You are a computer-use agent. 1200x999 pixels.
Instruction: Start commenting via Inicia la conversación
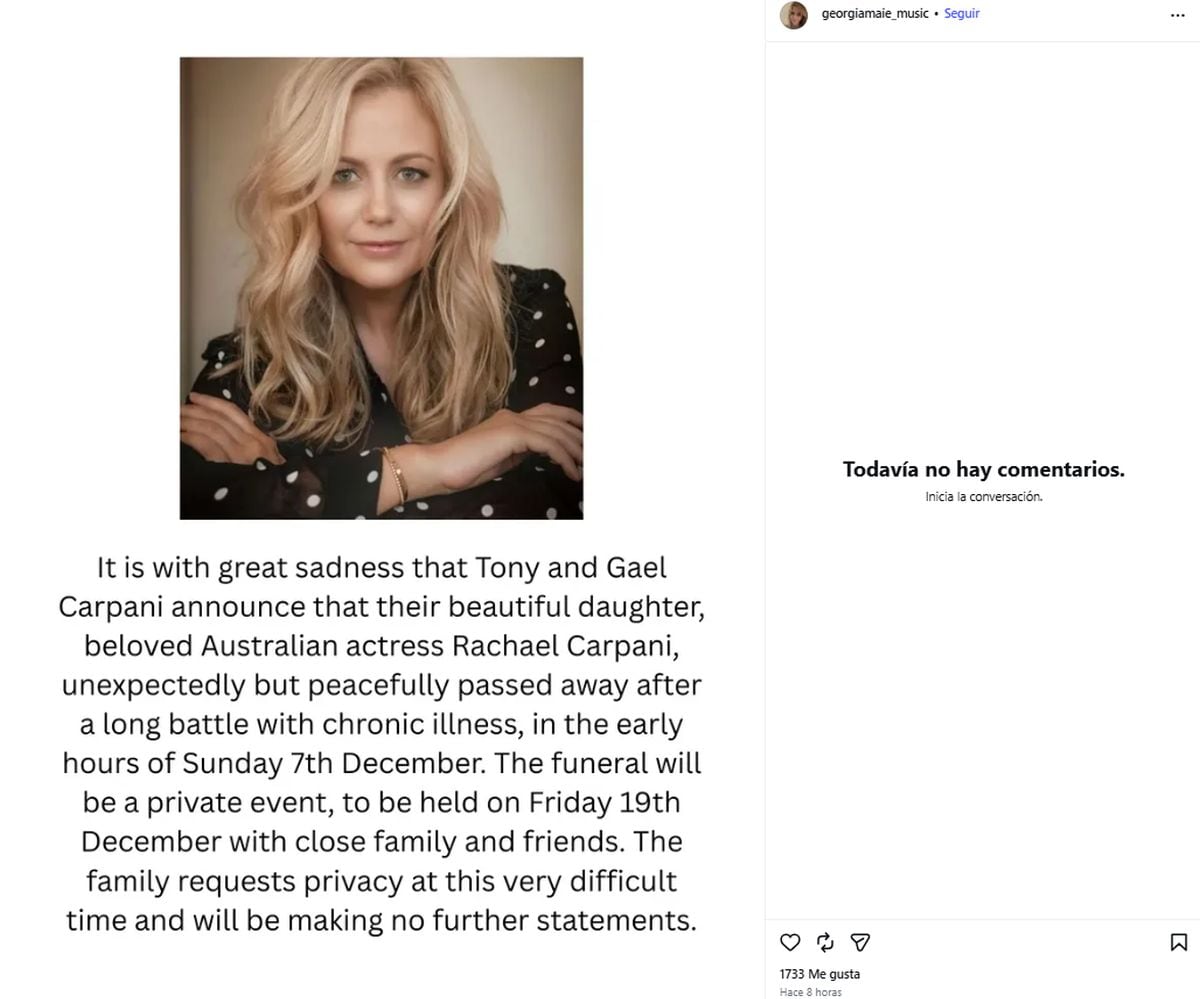pos(982,496)
